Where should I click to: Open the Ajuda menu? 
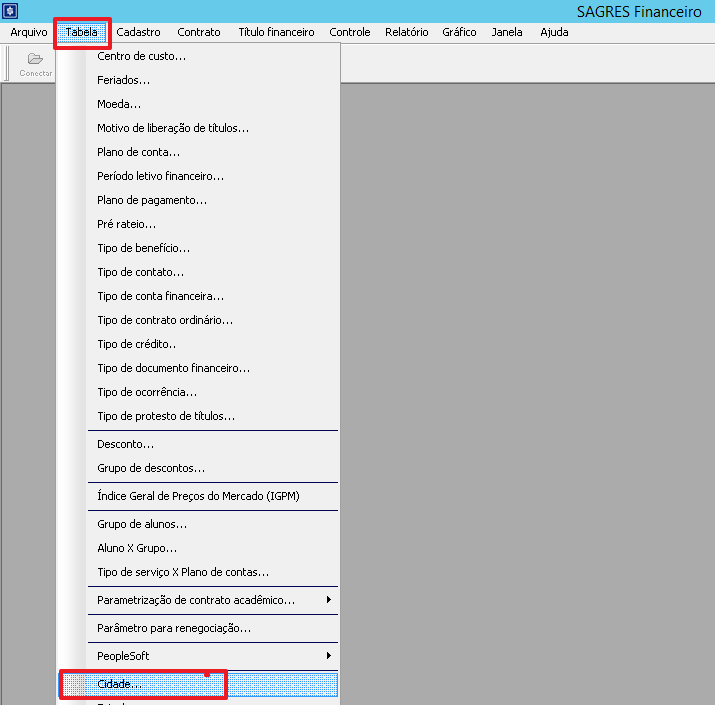point(554,32)
